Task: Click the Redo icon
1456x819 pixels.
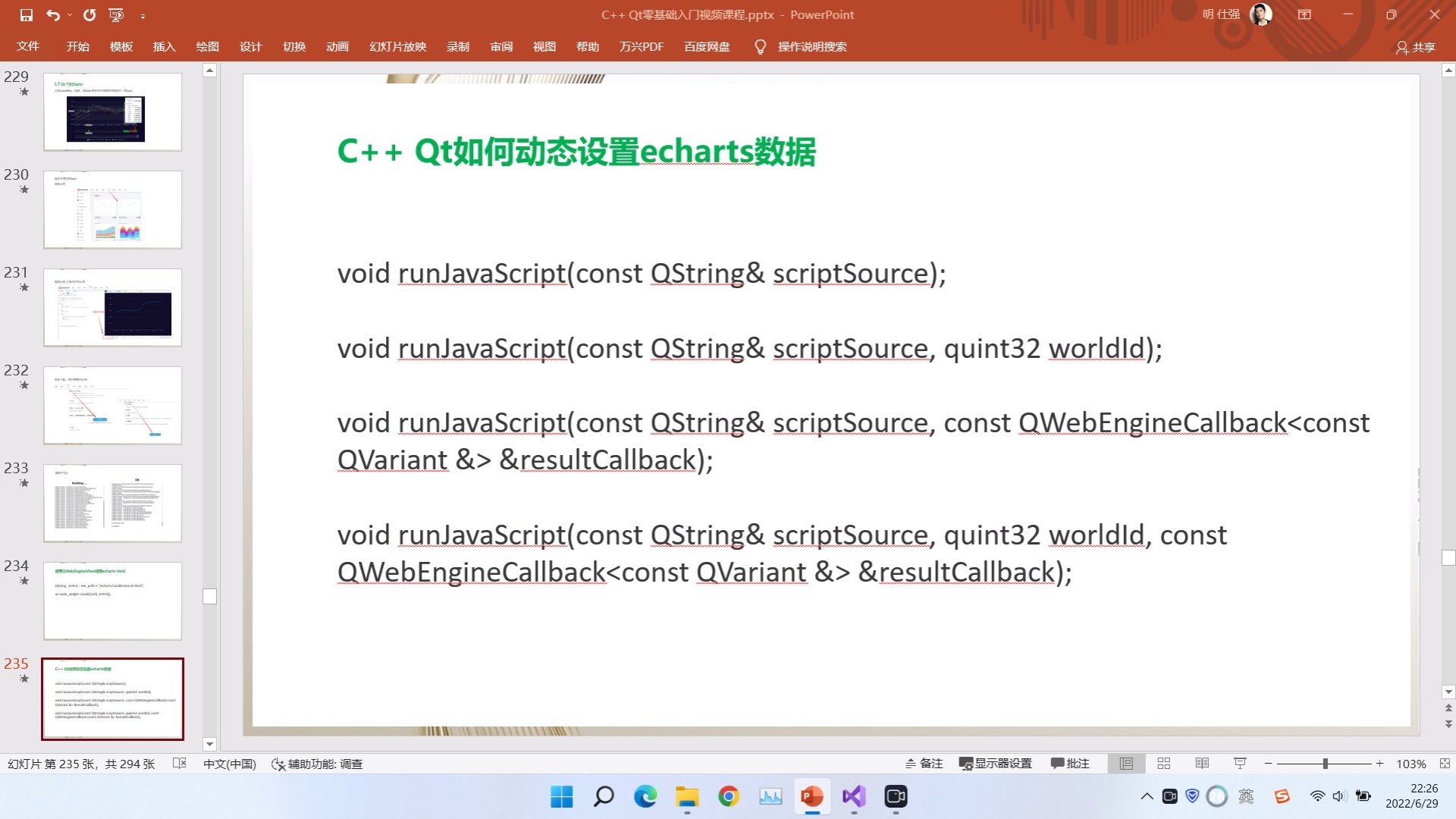Action: pyautogui.click(x=89, y=14)
